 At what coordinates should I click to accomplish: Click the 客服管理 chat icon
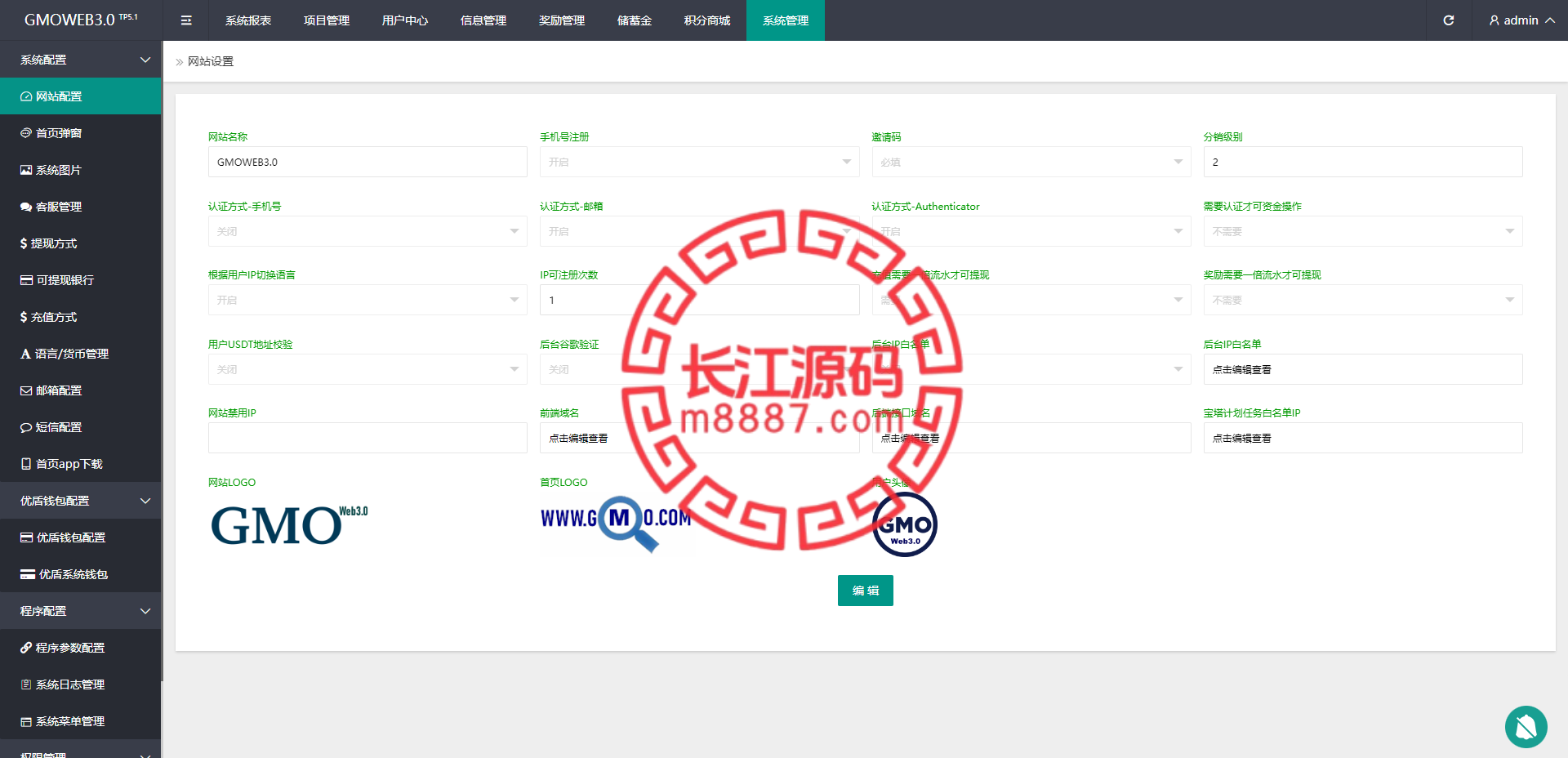[26, 207]
